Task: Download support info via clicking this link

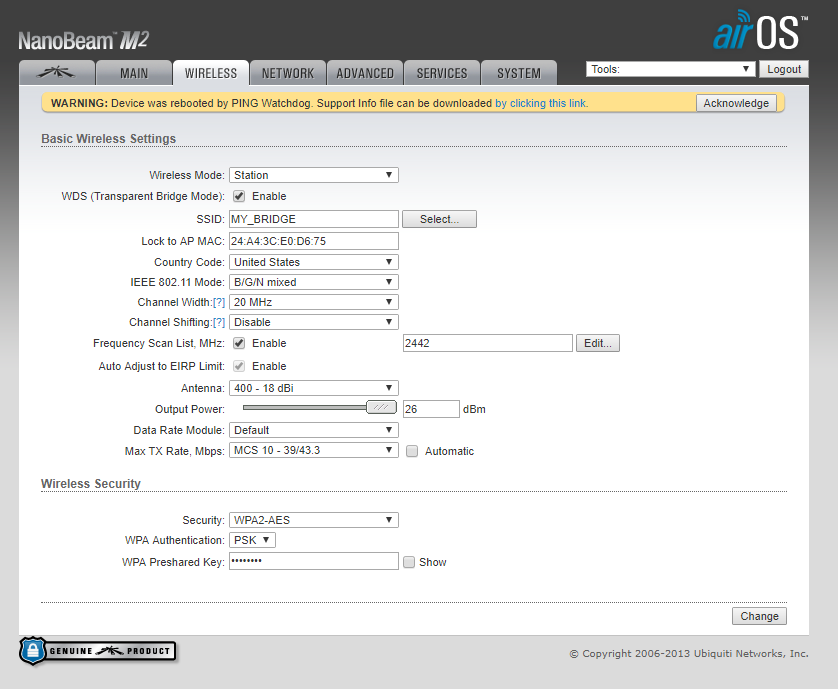Action: pyautogui.click(x=541, y=103)
